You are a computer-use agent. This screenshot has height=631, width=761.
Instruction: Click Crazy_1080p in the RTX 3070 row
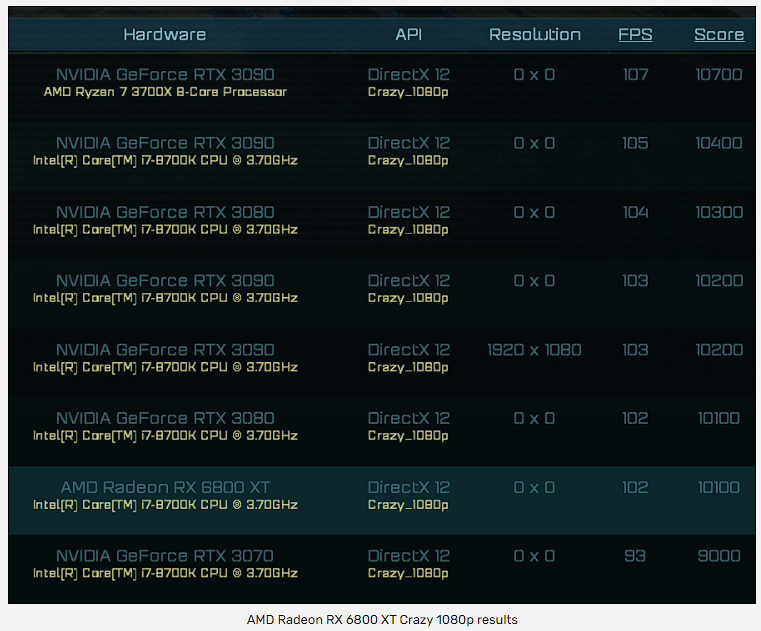click(x=408, y=573)
